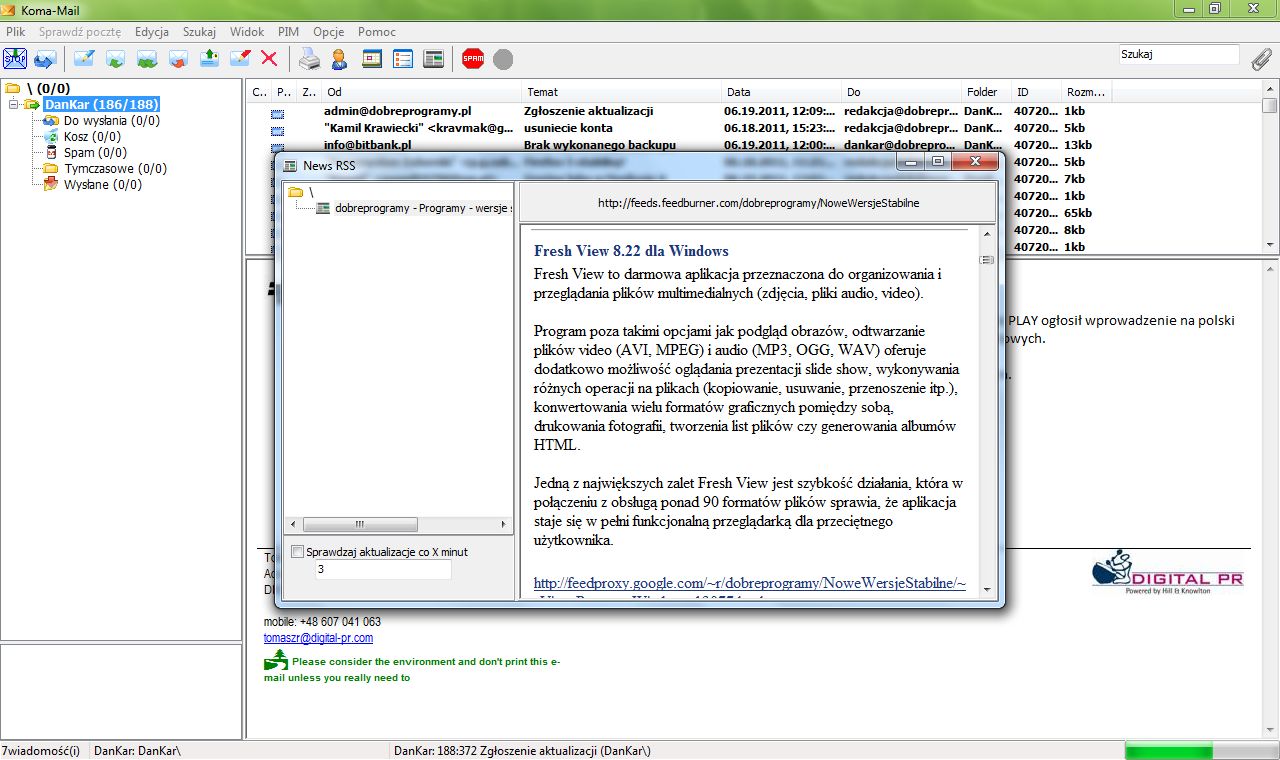Click the Szukaj search field
The image size is (1280, 760).
pyautogui.click(x=1179, y=55)
